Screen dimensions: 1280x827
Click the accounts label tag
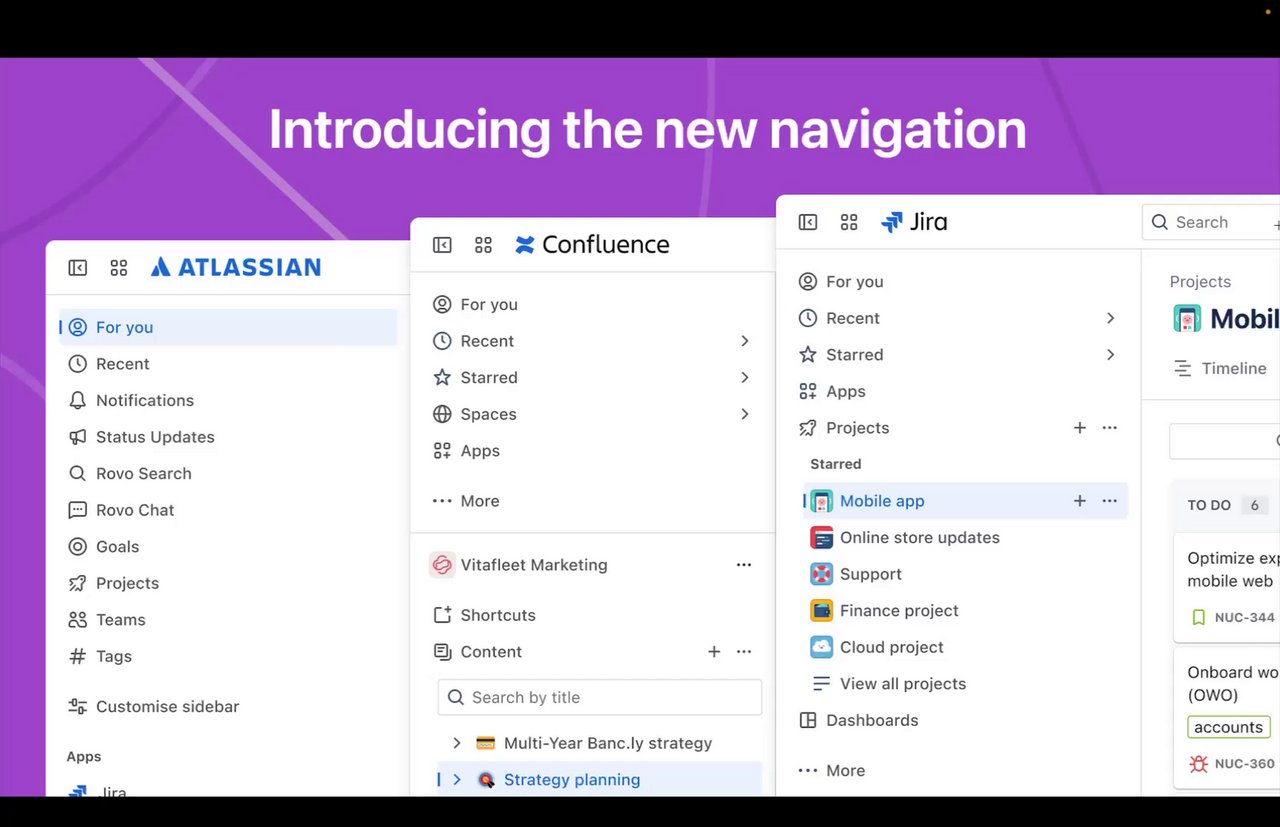pos(1229,727)
